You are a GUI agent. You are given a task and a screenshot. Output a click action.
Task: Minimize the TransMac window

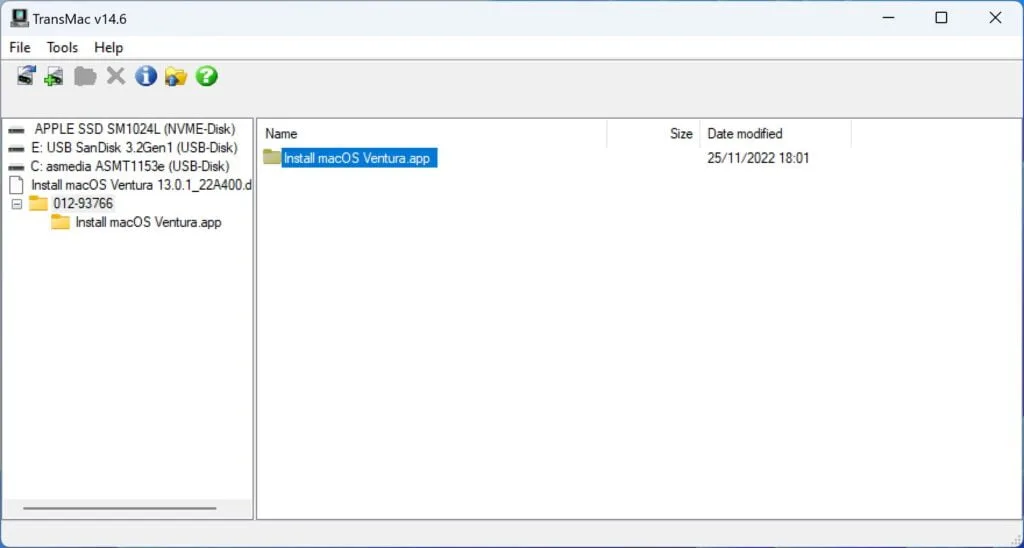tap(887, 18)
